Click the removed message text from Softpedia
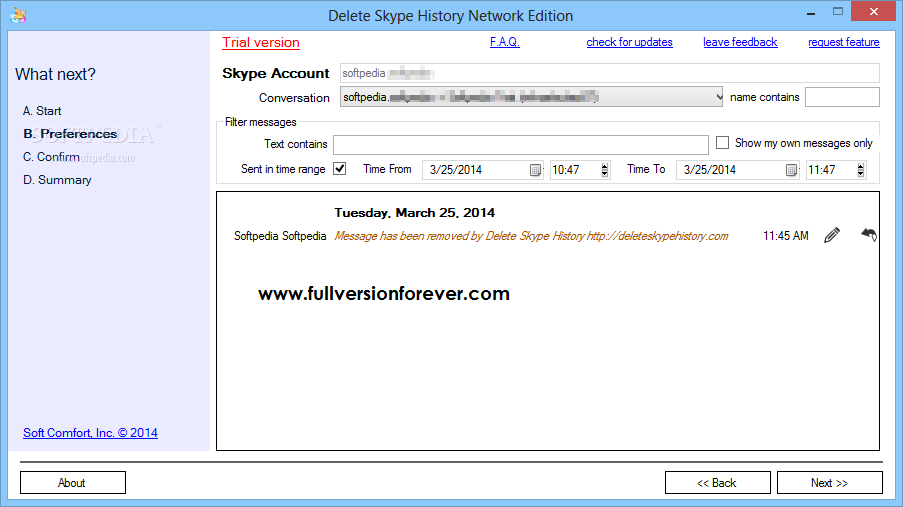Image resolution: width=903 pixels, height=507 pixels. point(531,236)
